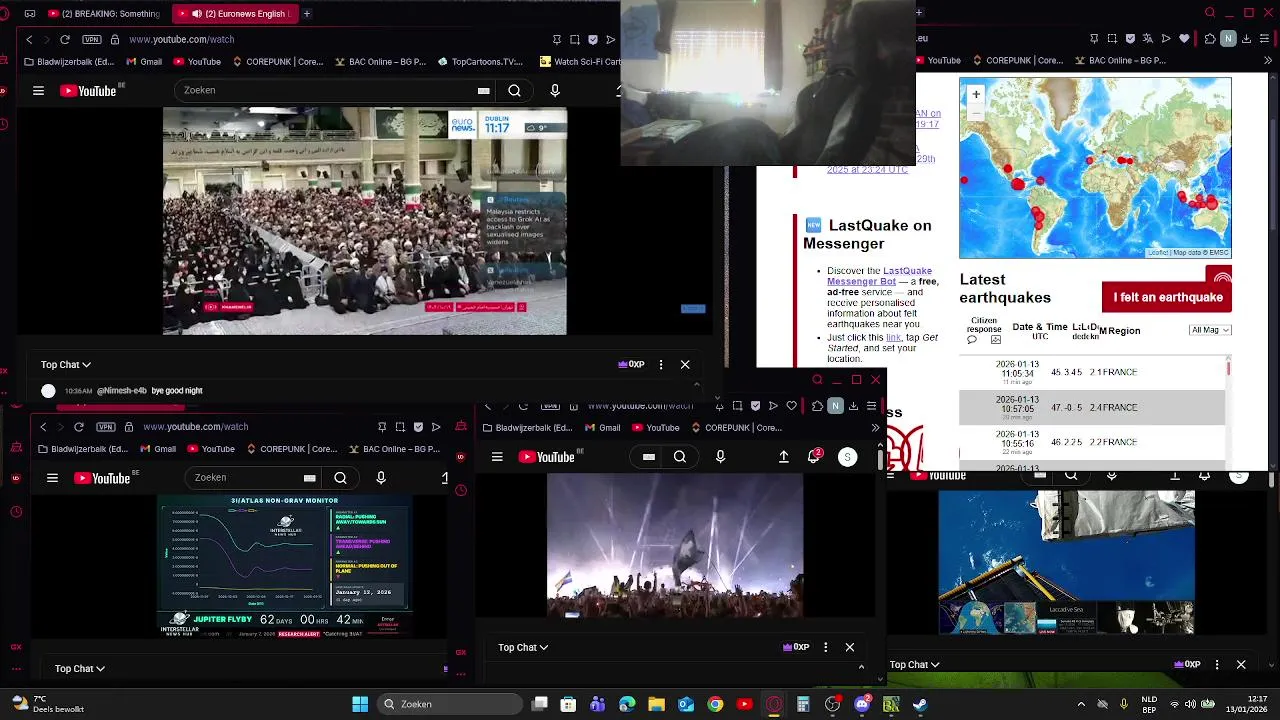The width and height of the screenshot is (1280, 720).
Task: Click create upload icon in concert YouTube window
Action: [x=783, y=457]
